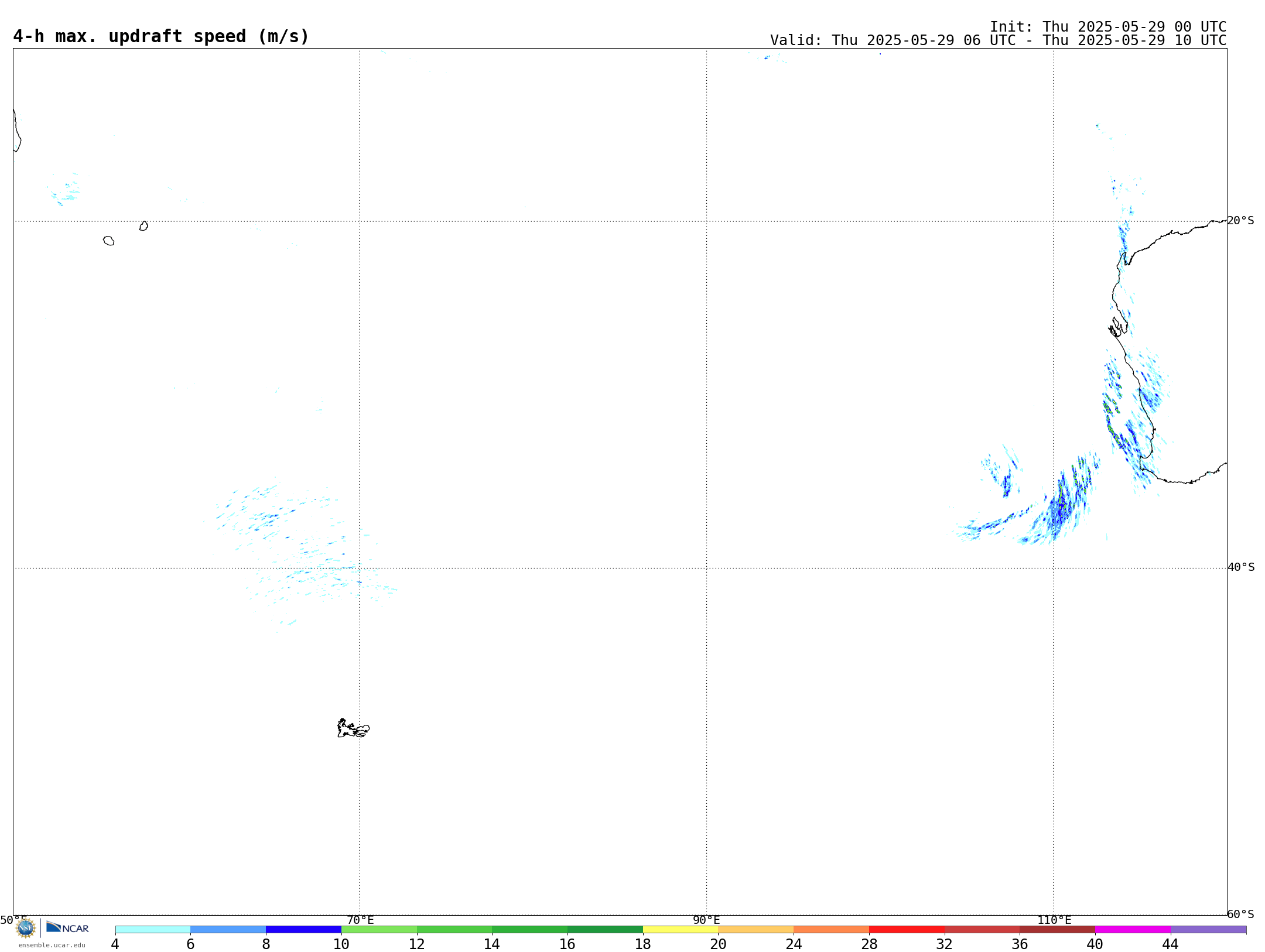1265x952 pixels.
Task: Click the Kerguelen Islands outline near 70°E
Action: pyautogui.click(x=353, y=728)
